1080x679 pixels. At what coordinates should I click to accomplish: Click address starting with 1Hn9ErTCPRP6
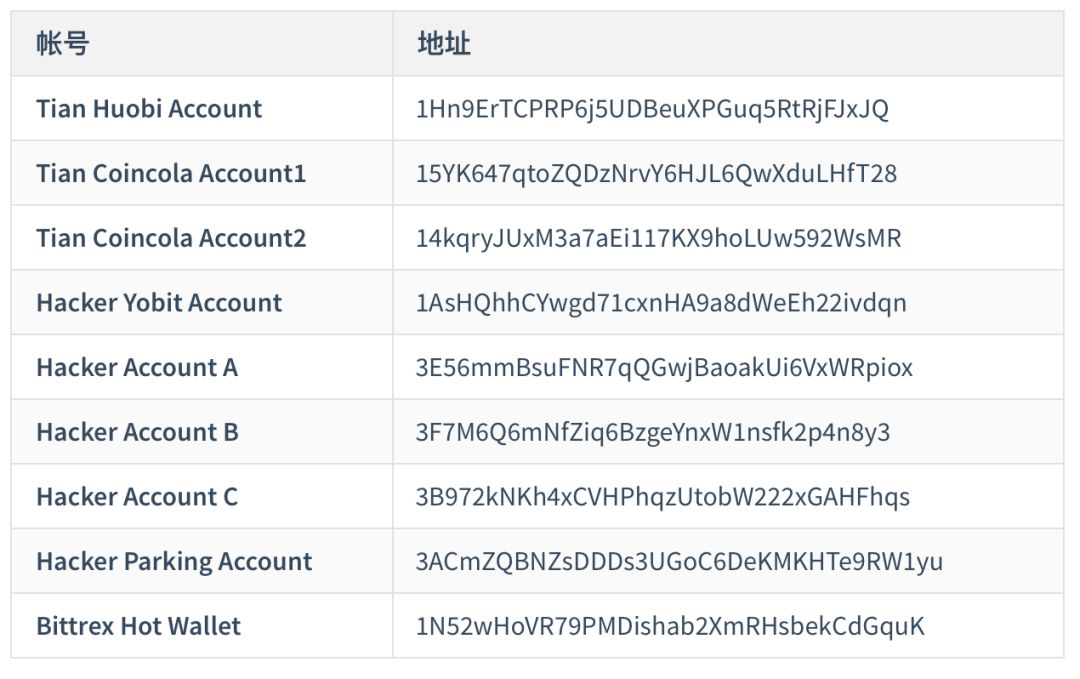652,109
